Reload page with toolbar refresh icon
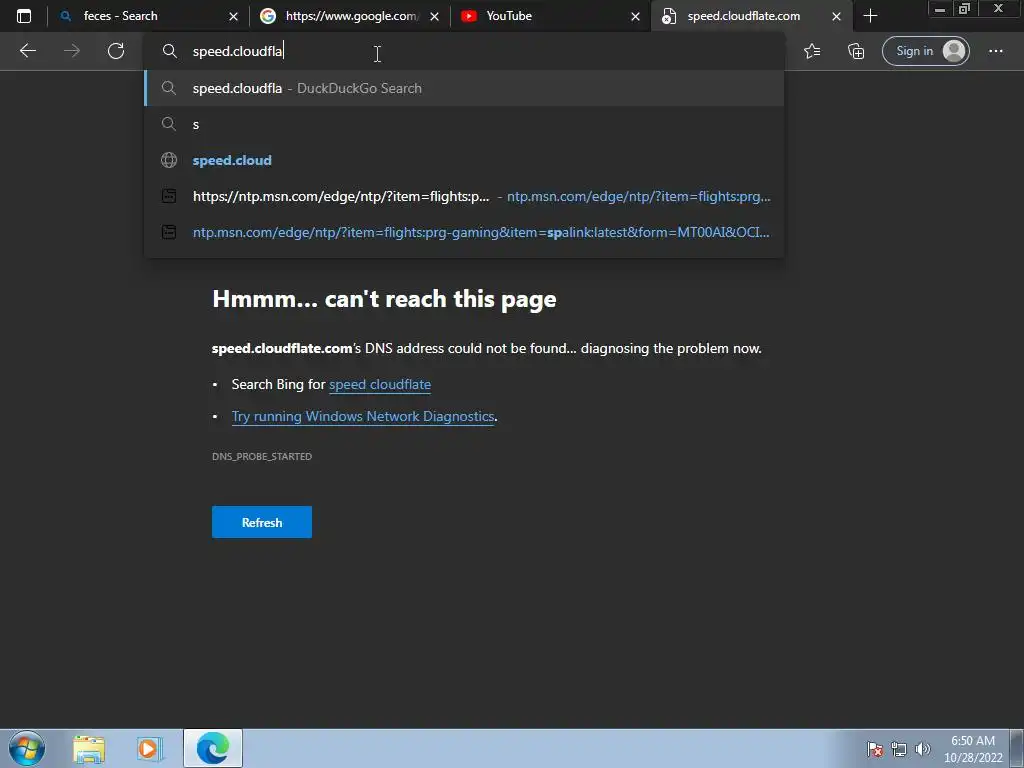 [116, 51]
